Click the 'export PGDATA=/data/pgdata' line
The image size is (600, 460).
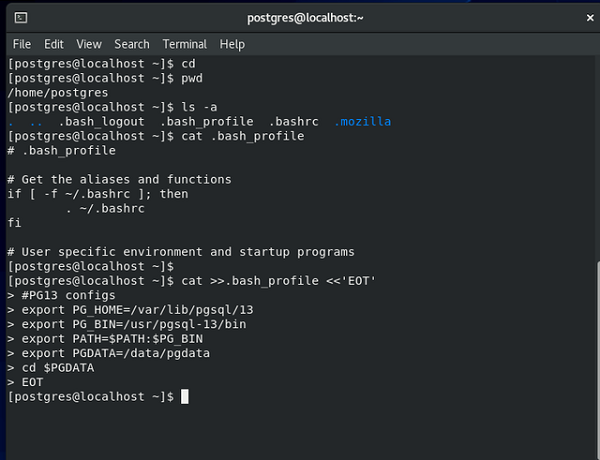[x=116, y=353]
